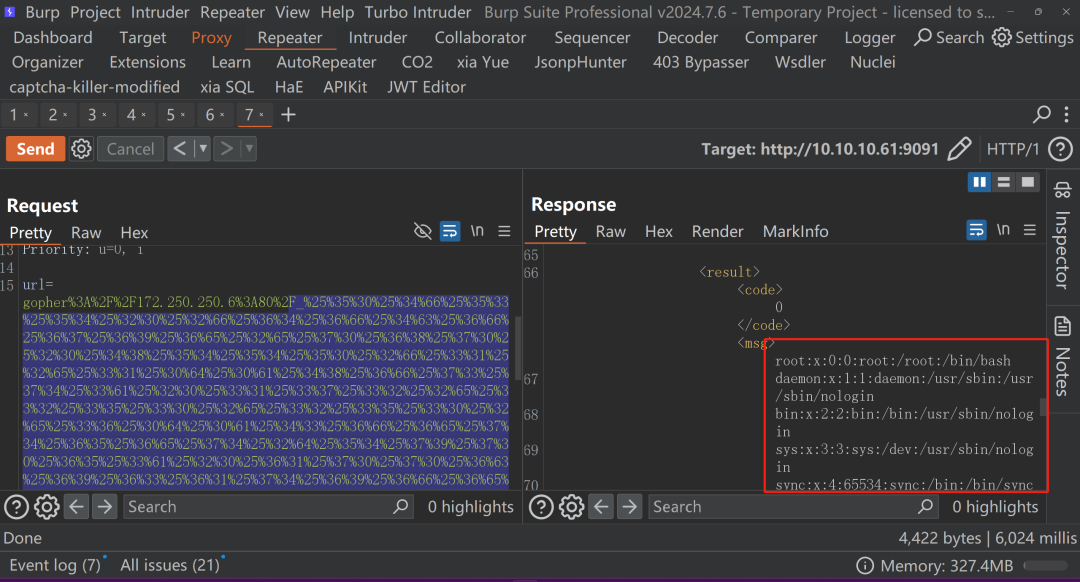The width and height of the screenshot is (1080, 582).
Task: Select combined tabbed layout view
Action: [1028, 182]
